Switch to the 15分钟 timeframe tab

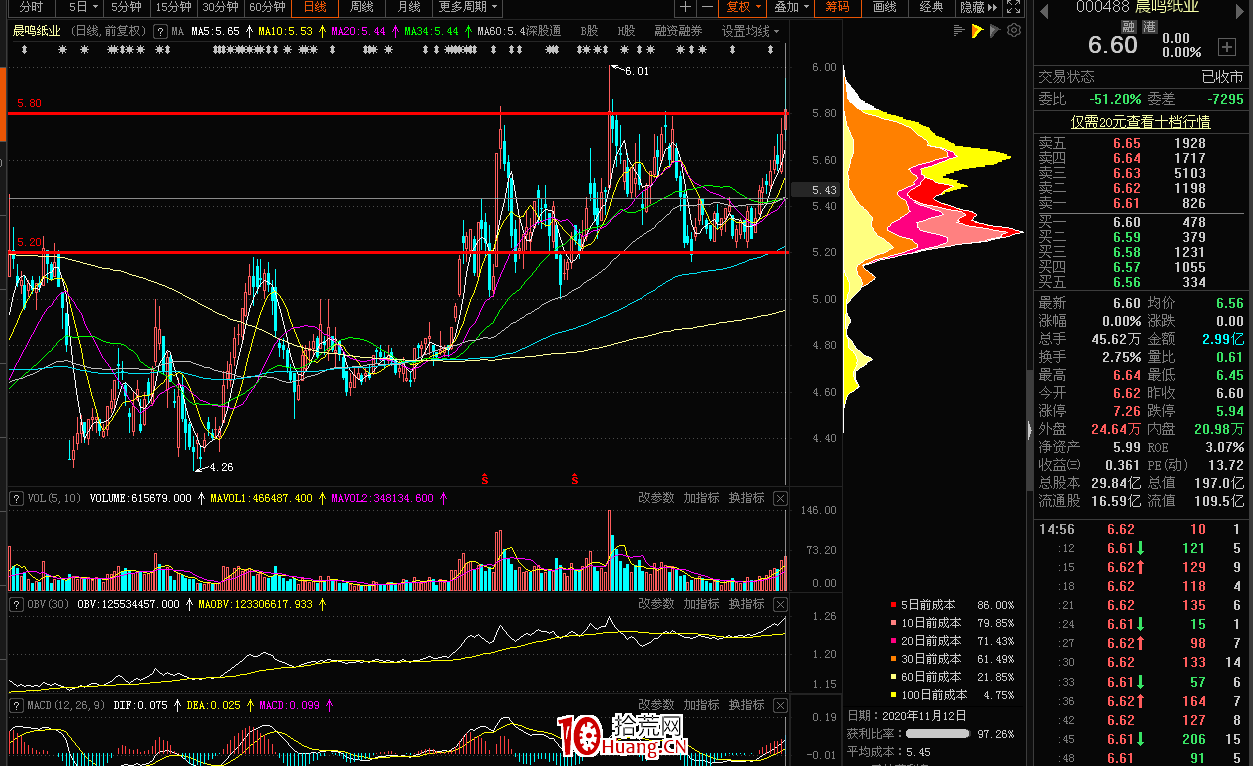[x=174, y=7]
